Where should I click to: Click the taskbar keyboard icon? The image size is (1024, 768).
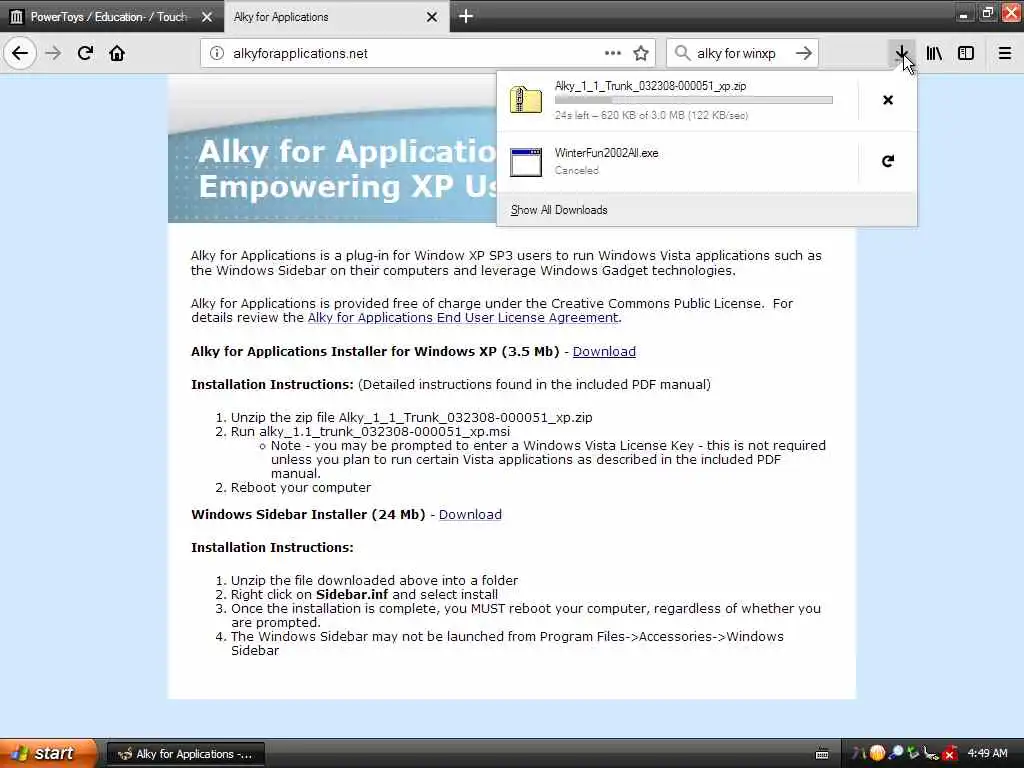[822, 754]
